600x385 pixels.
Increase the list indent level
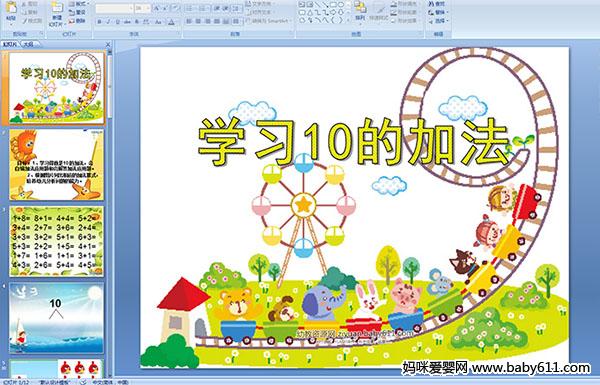point(226,8)
